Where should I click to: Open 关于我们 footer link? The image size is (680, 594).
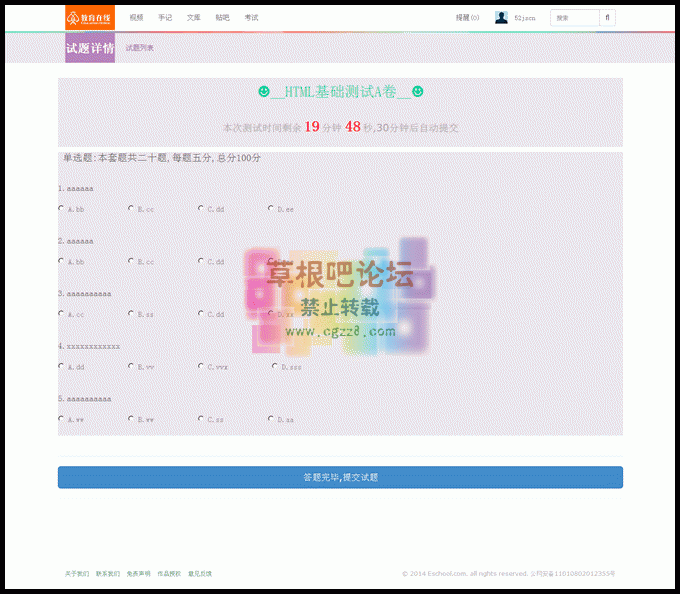(x=77, y=574)
